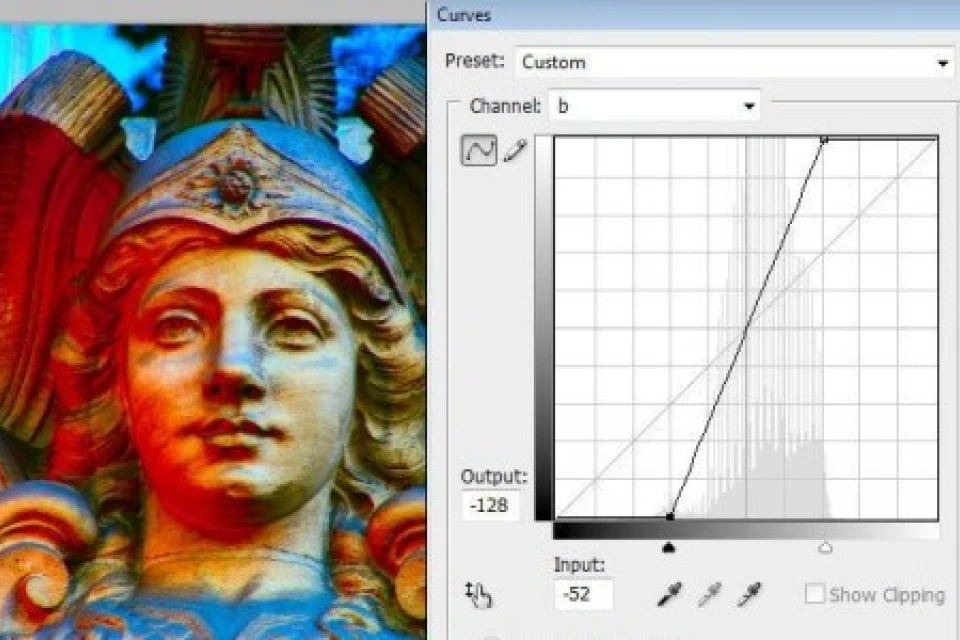Click the Output value field
960x640 pixels.
[491, 506]
